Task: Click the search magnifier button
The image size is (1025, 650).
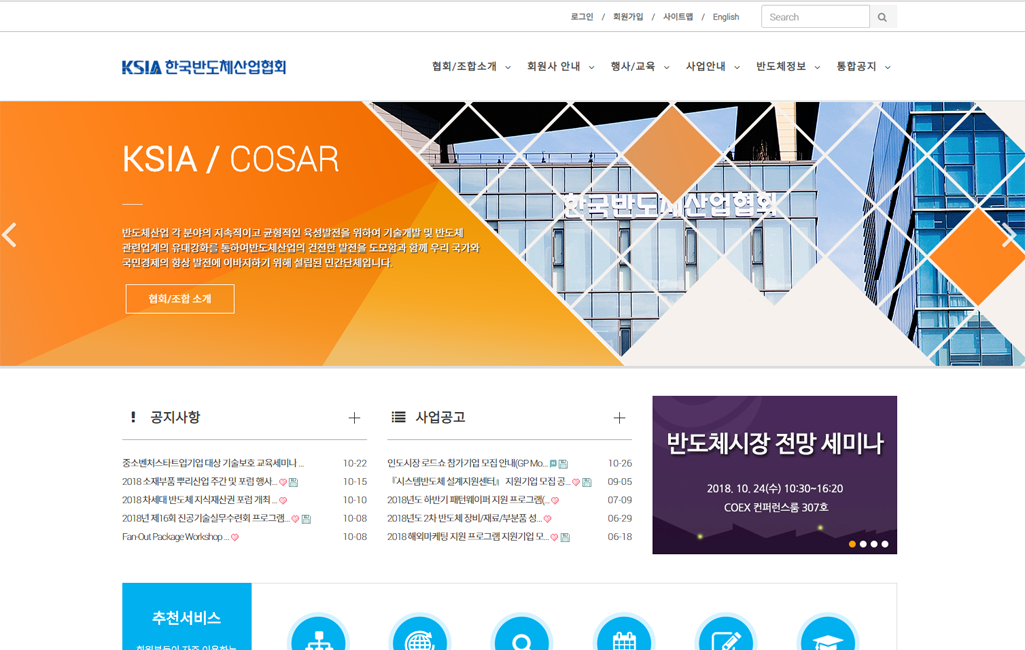Action: (x=882, y=17)
